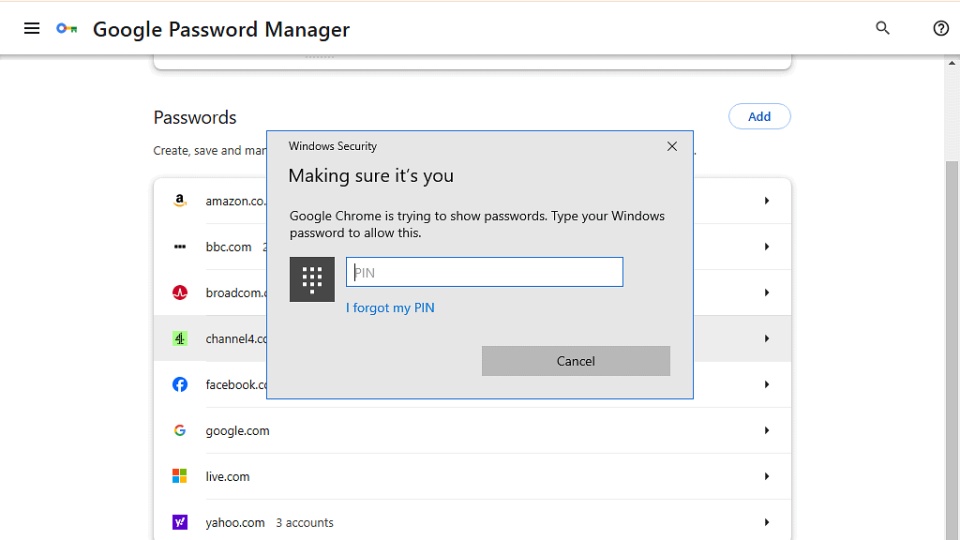
Task: Click the Google Password Manager key logo
Action: (x=67, y=28)
